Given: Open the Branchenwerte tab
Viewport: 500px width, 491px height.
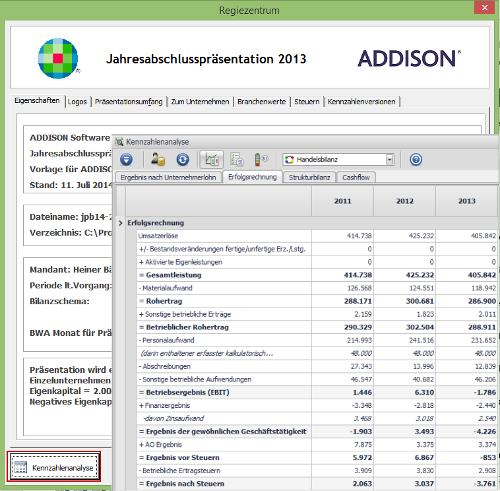Looking at the screenshot, I should (x=261, y=102).
